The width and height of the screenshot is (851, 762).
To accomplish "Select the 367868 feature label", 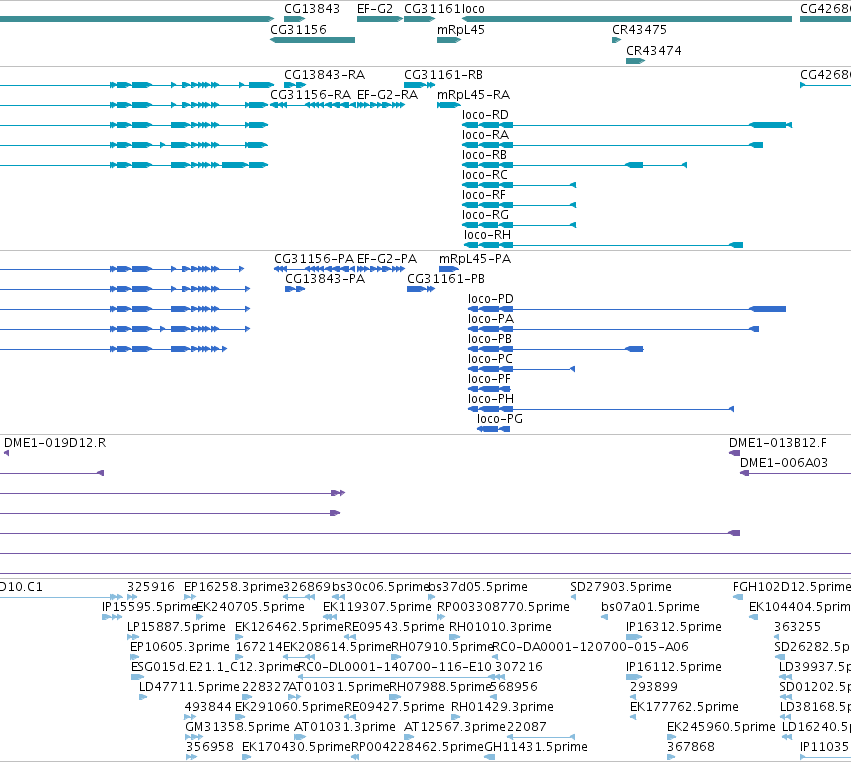I will click(691, 747).
